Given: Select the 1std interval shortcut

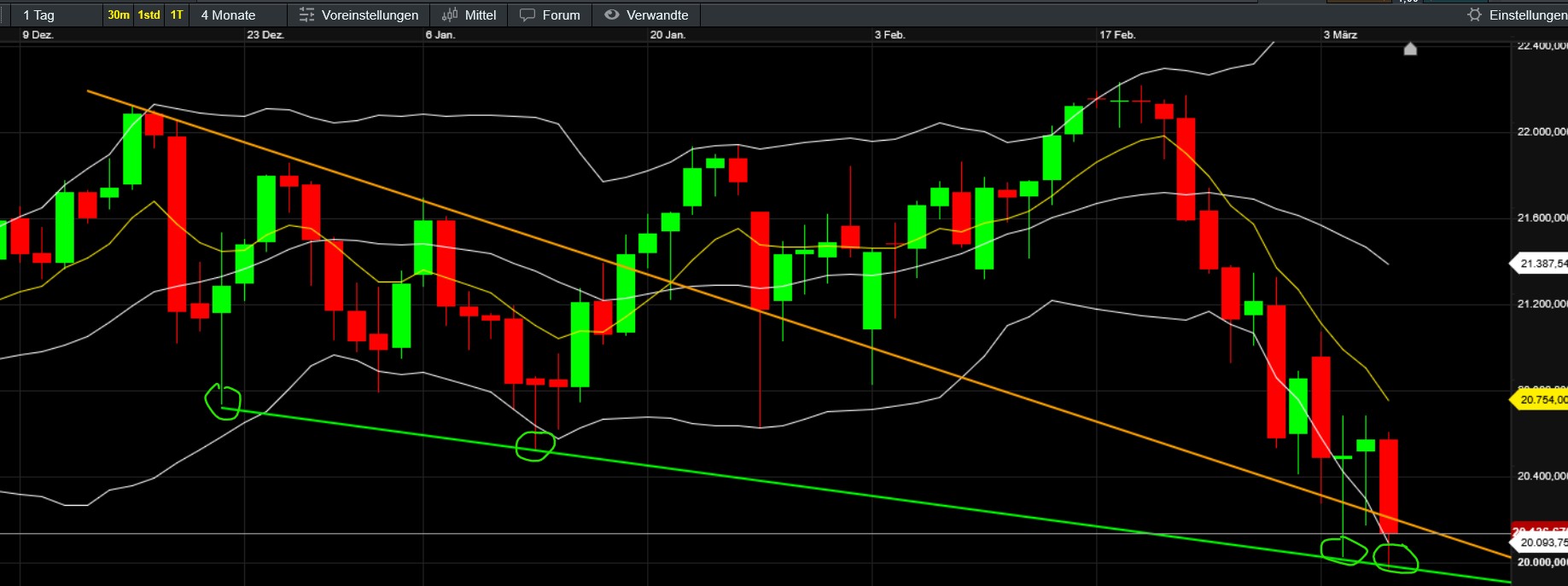Looking at the screenshot, I should [x=149, y=15].
